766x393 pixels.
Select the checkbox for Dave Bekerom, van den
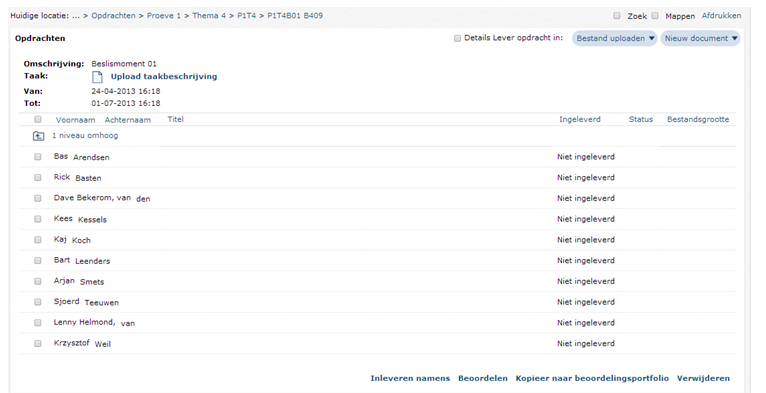point(38,198)
